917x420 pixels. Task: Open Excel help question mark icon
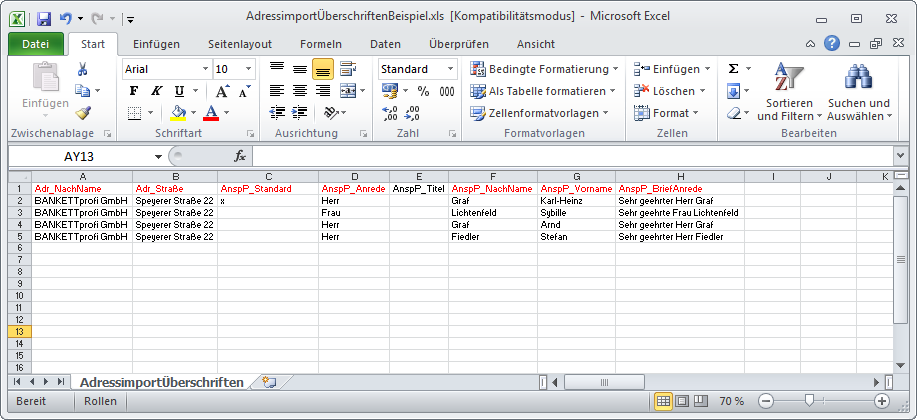click(832, 43)
